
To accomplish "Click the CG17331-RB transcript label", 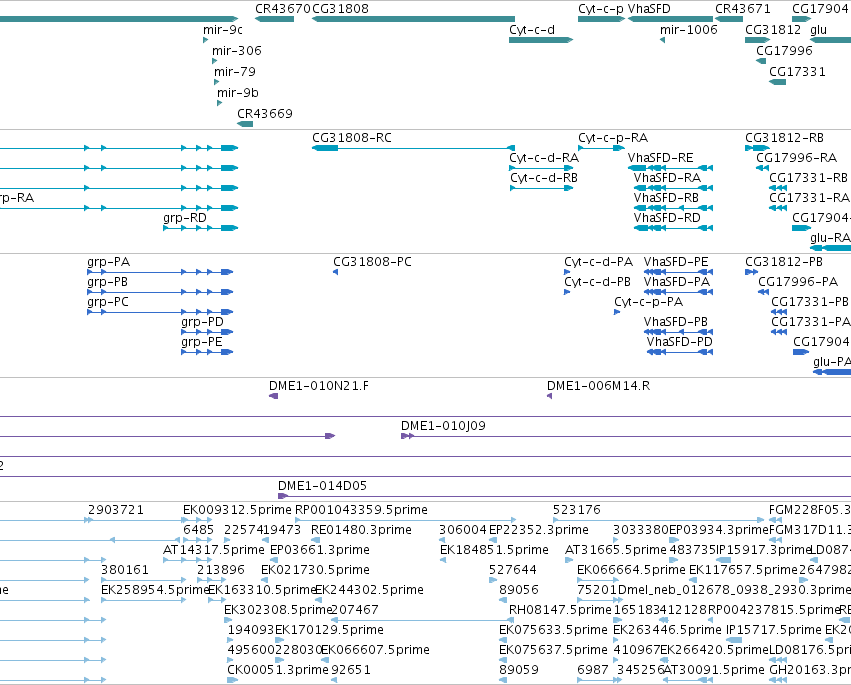I will [x=808, y=178].
